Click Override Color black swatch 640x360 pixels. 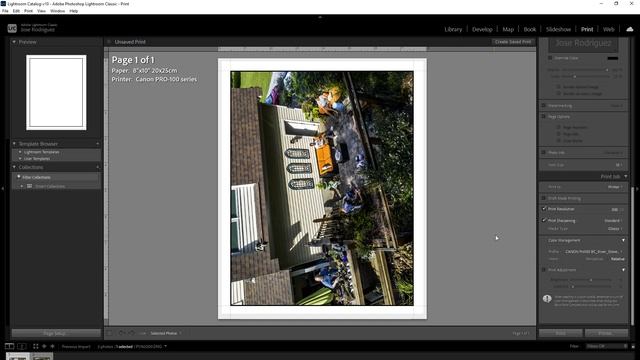click(613, 58)
